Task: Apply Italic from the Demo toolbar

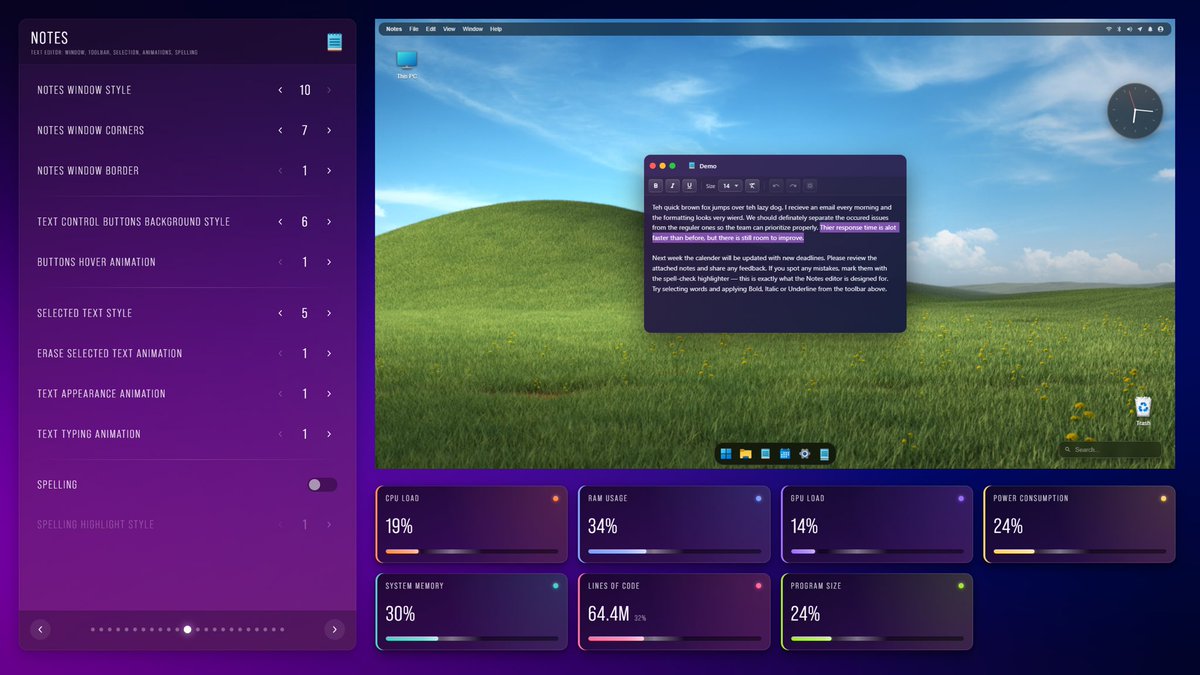Action: [x=673, y=185]
